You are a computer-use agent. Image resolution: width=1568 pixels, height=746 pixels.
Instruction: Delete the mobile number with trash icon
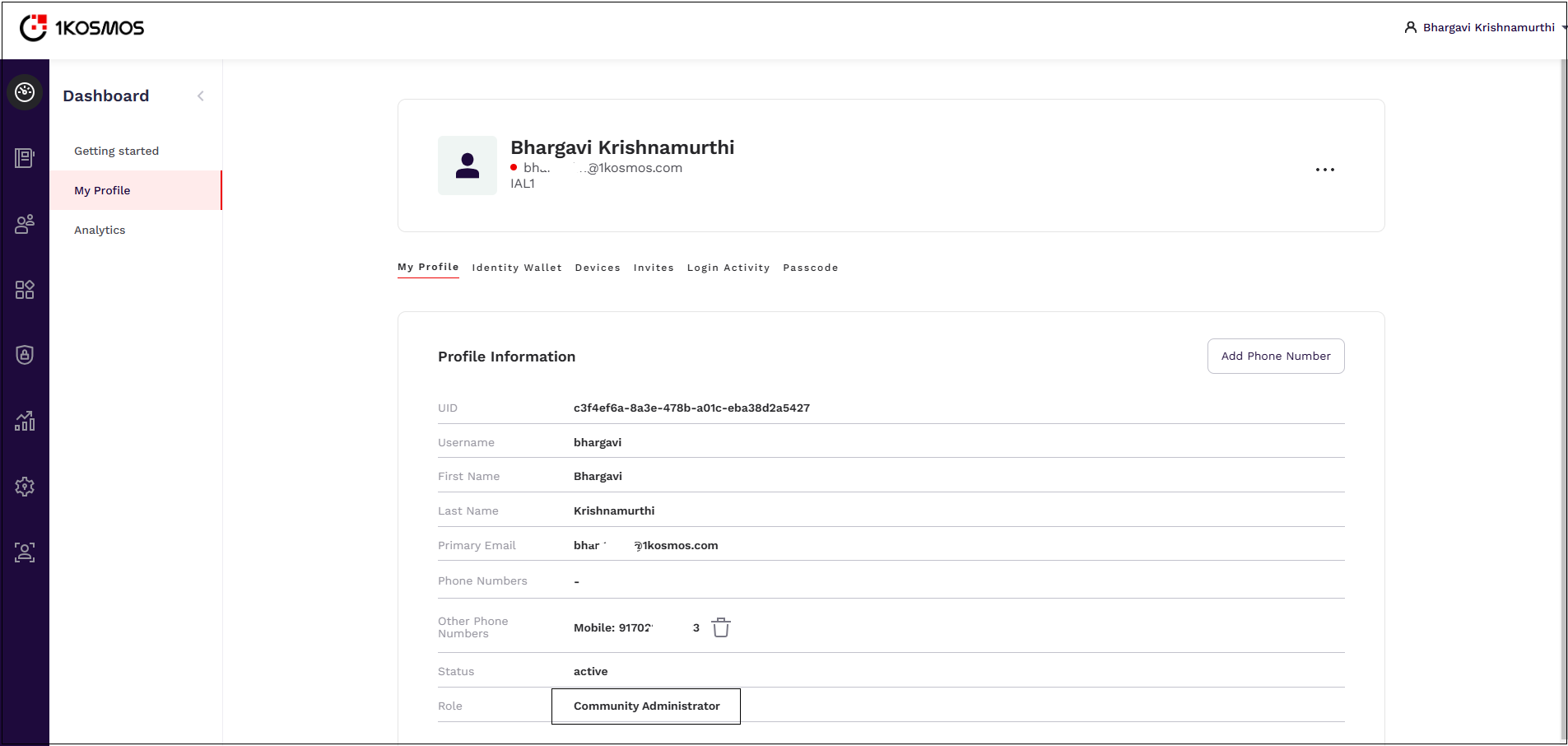point(721,627)
